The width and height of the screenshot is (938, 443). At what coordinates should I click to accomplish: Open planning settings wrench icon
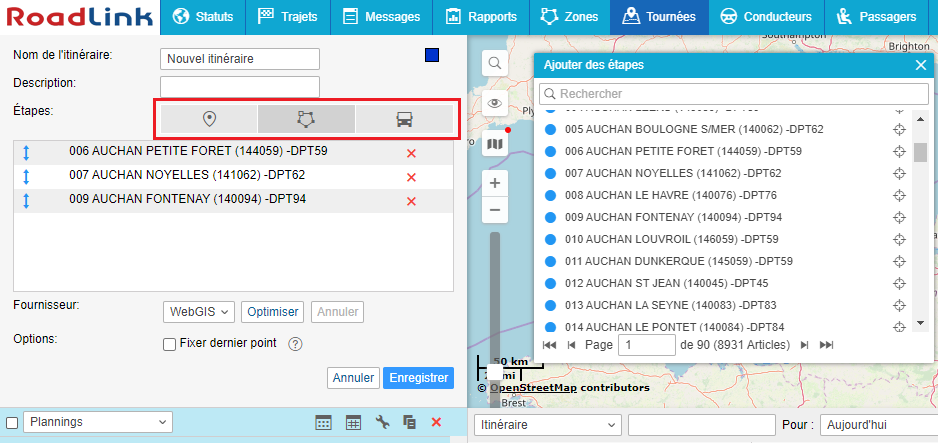click(382, 422)
